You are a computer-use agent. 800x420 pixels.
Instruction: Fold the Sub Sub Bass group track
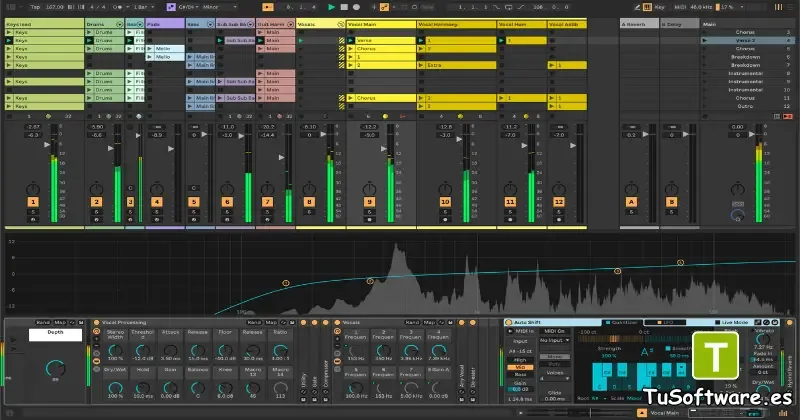[x=250, y=24]
